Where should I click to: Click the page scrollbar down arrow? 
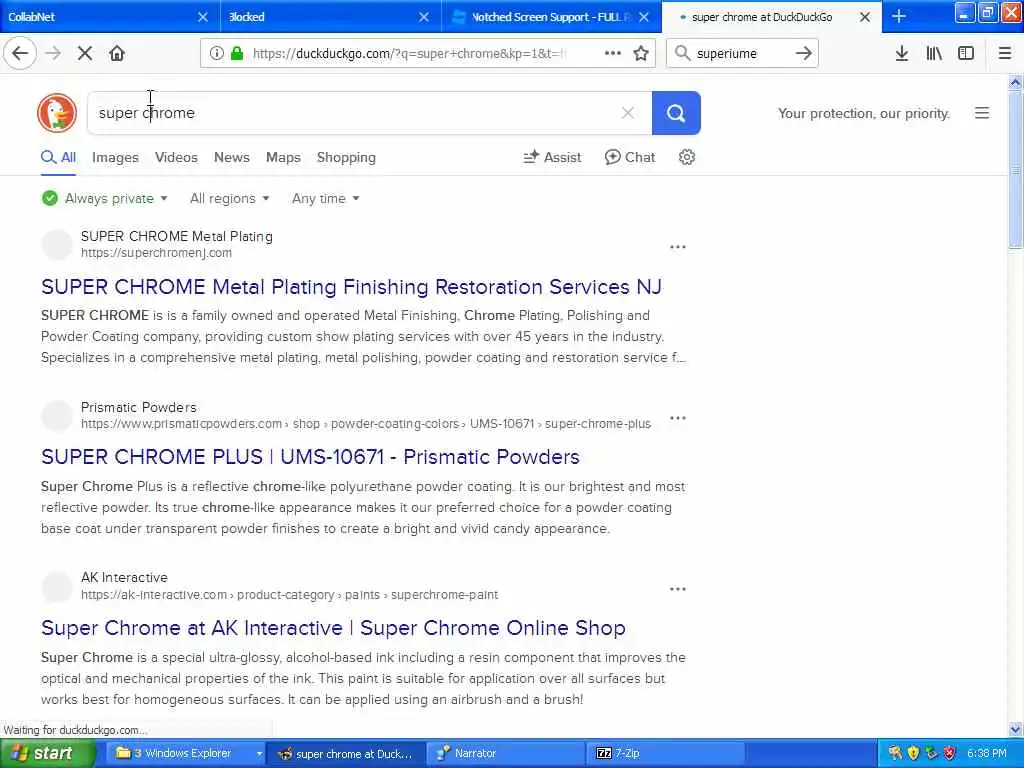pos(1016,729)
